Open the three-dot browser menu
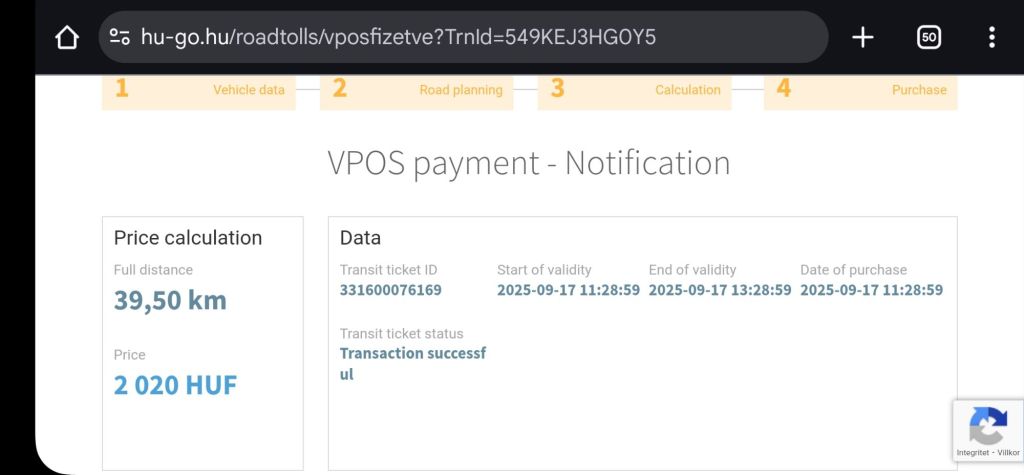Viewport: 1024px width, 475px height. click(x=991, y=38)
